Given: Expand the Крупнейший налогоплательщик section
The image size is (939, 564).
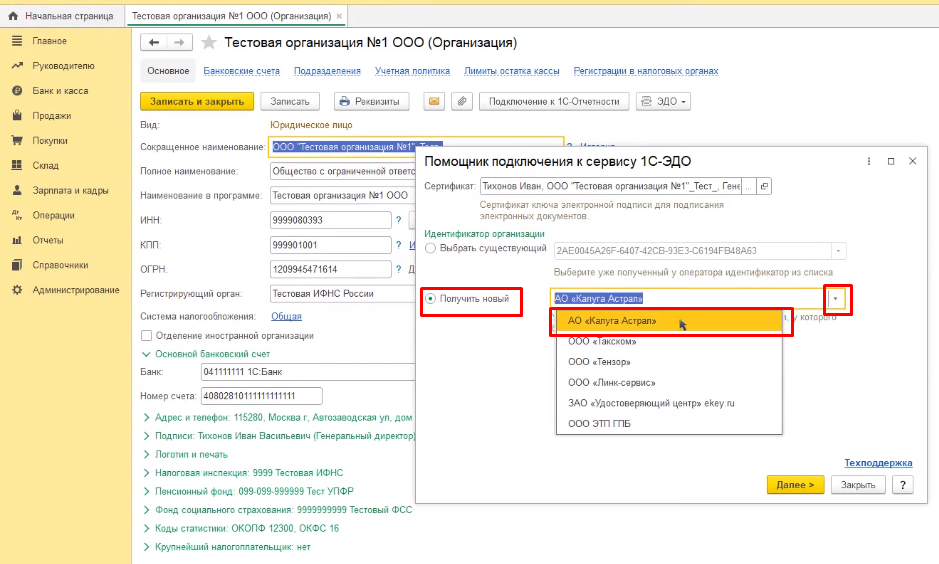Looking at the screenshot, I should tap(146, 547).
